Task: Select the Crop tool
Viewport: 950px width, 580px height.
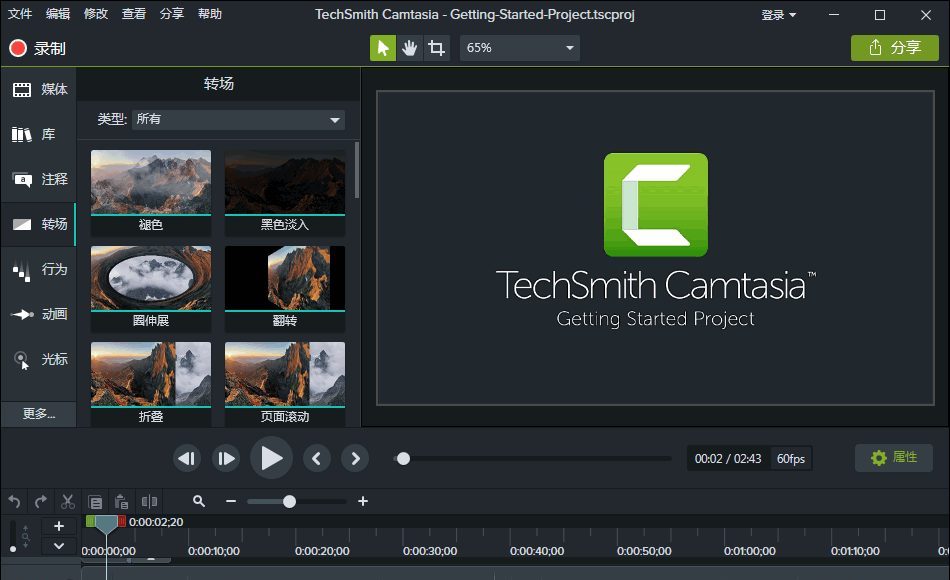Action: 436,48
